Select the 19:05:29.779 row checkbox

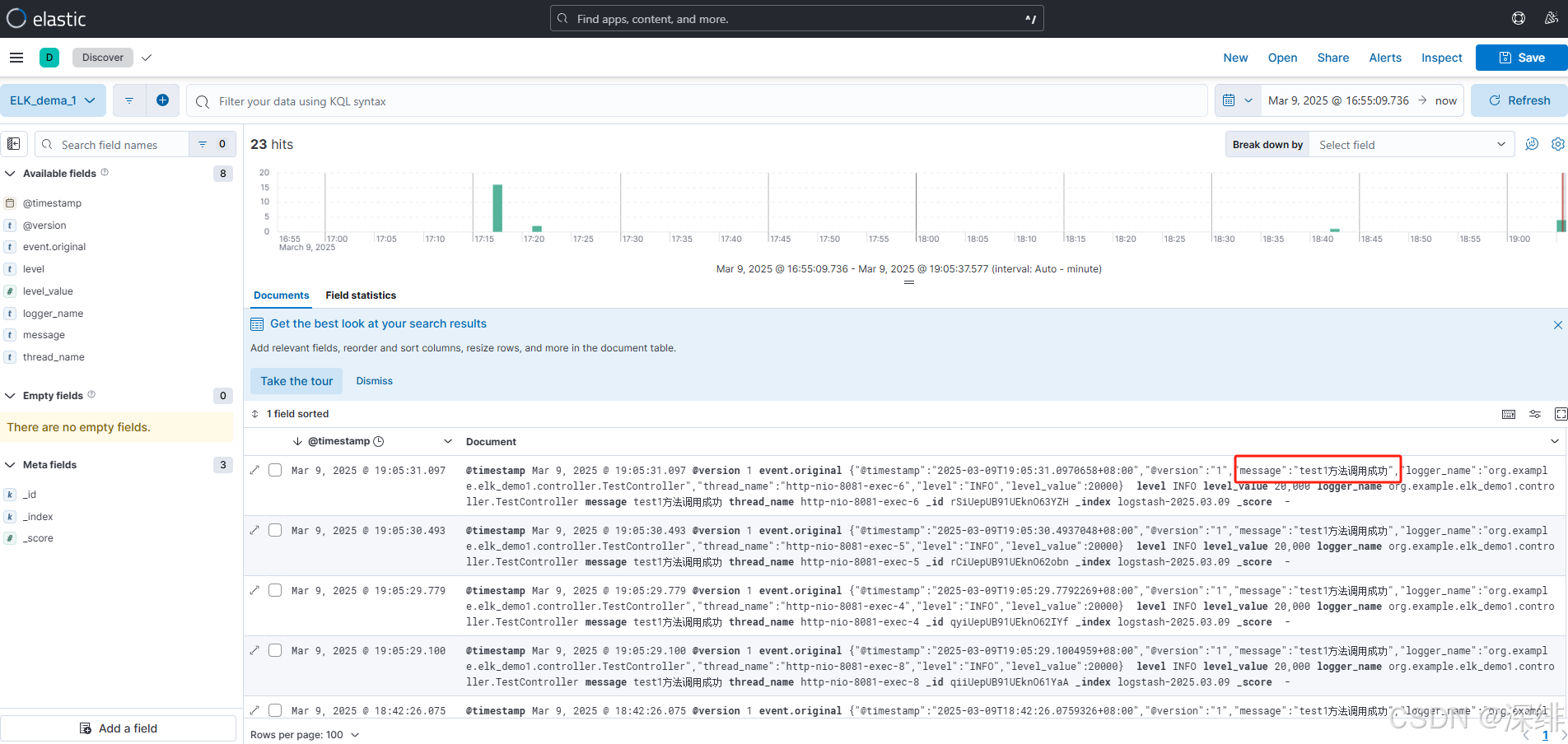click(x=275, y=590)
